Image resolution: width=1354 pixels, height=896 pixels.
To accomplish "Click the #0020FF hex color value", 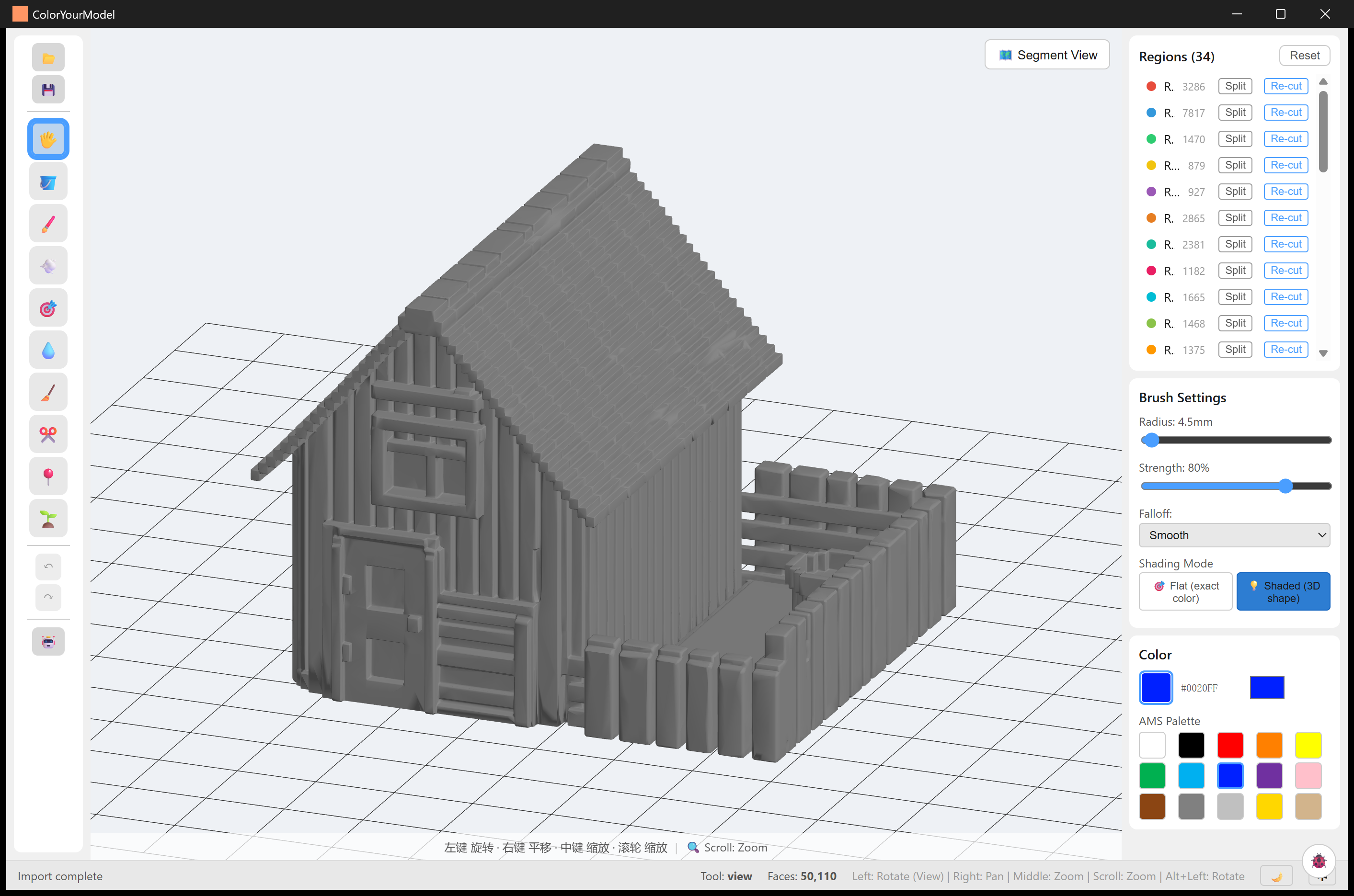I will 1199,688.
